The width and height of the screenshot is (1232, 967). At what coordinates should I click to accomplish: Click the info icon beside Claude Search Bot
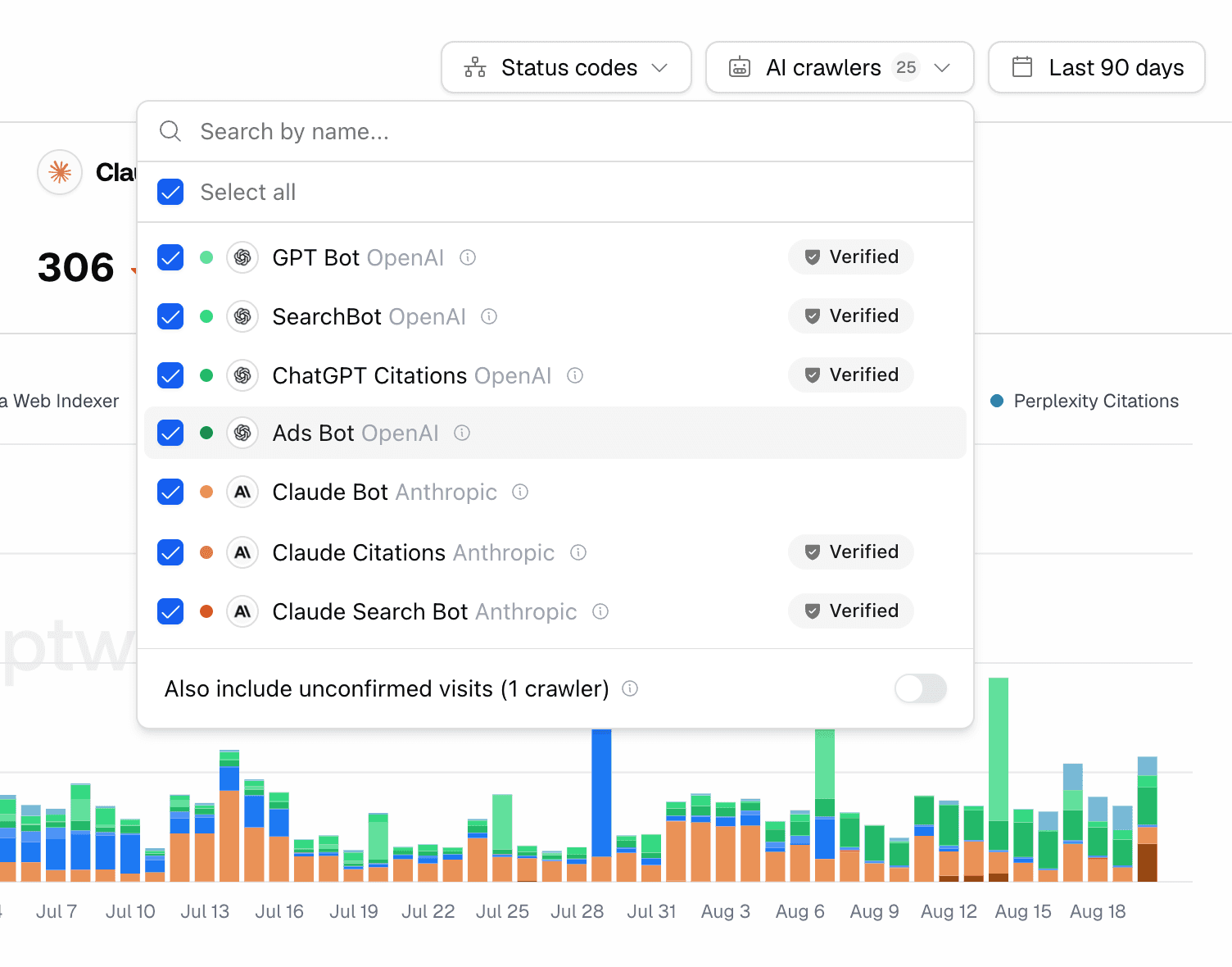coord(600,611)
